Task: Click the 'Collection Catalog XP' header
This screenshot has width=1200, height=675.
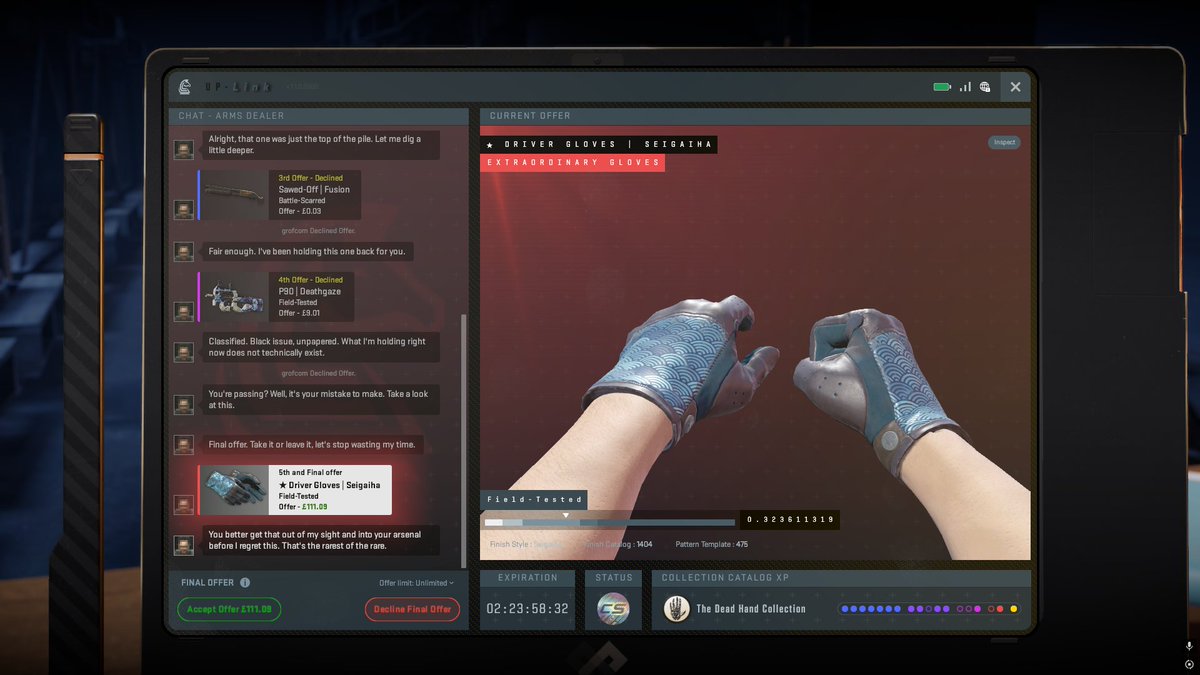Action: [841, 577]
